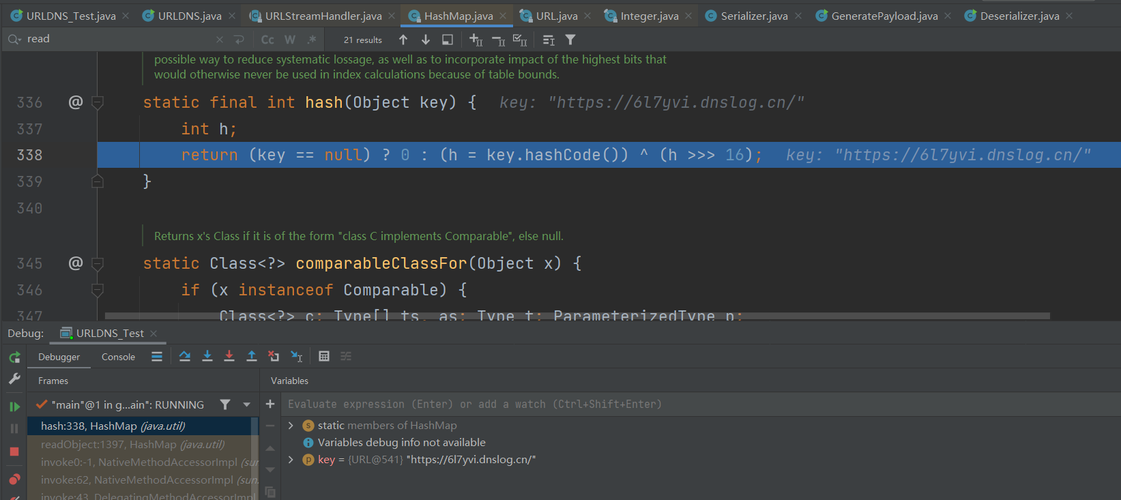Filter frames with funnel icon

click(x=225, y=405)
